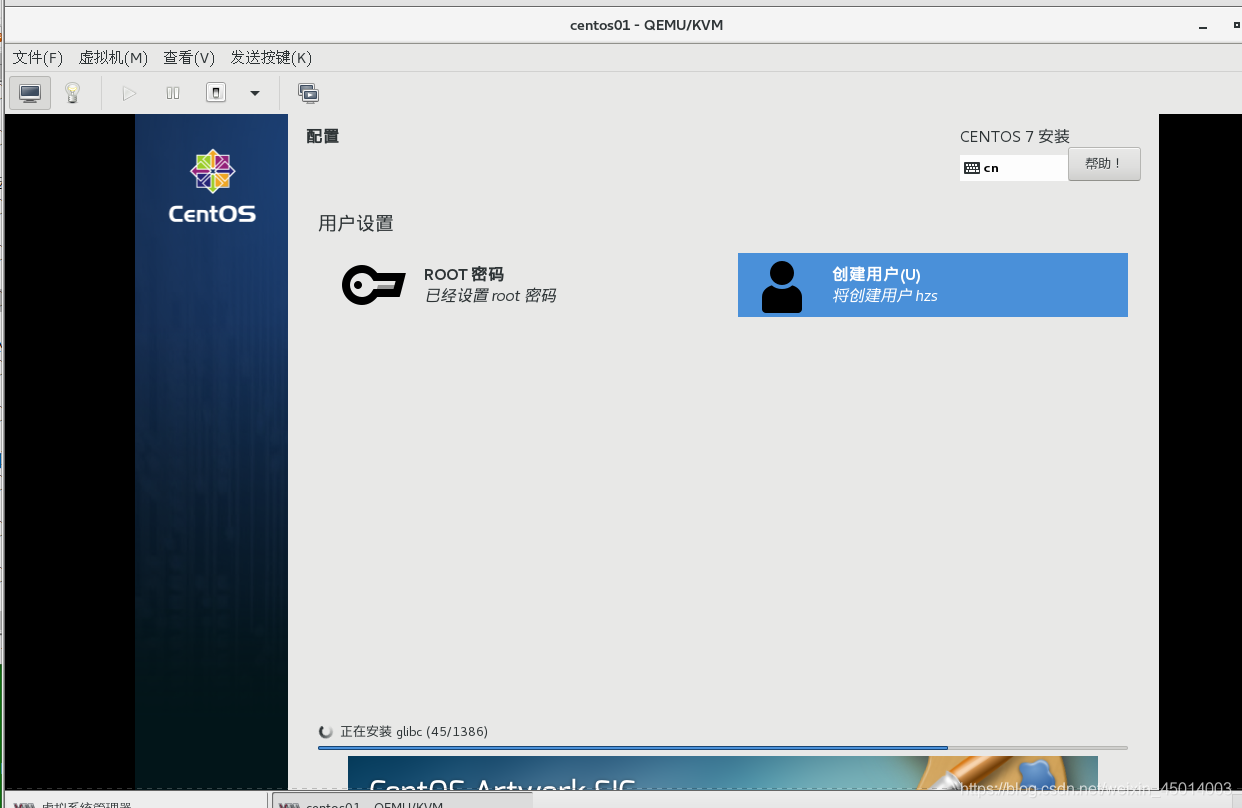This screenshot has width=1242, height=808.
Task: Click the ROOT 密码 key icon
Action: tap(373, 285)
